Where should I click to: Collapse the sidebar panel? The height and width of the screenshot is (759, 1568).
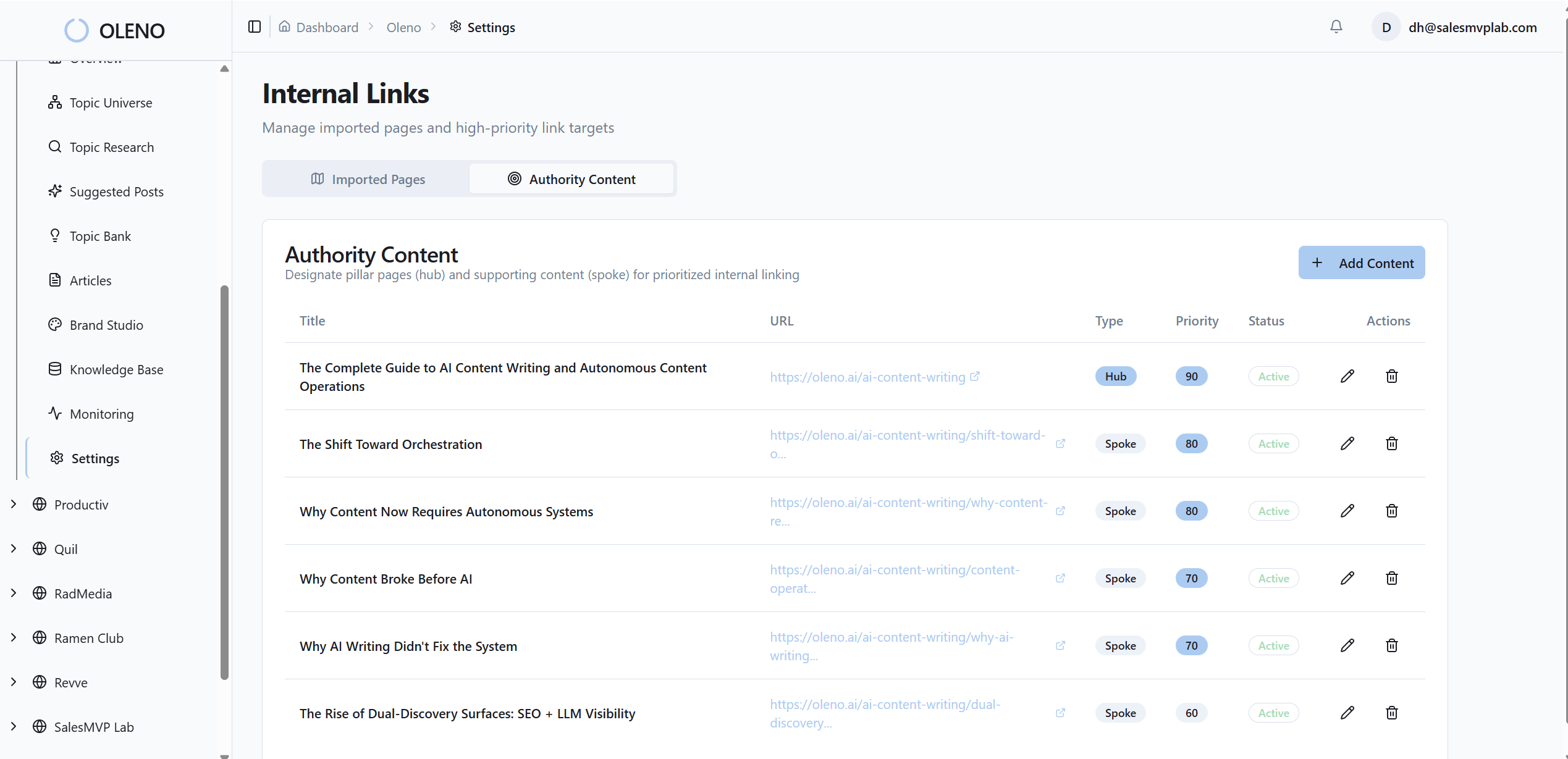(x=253, y=27)
